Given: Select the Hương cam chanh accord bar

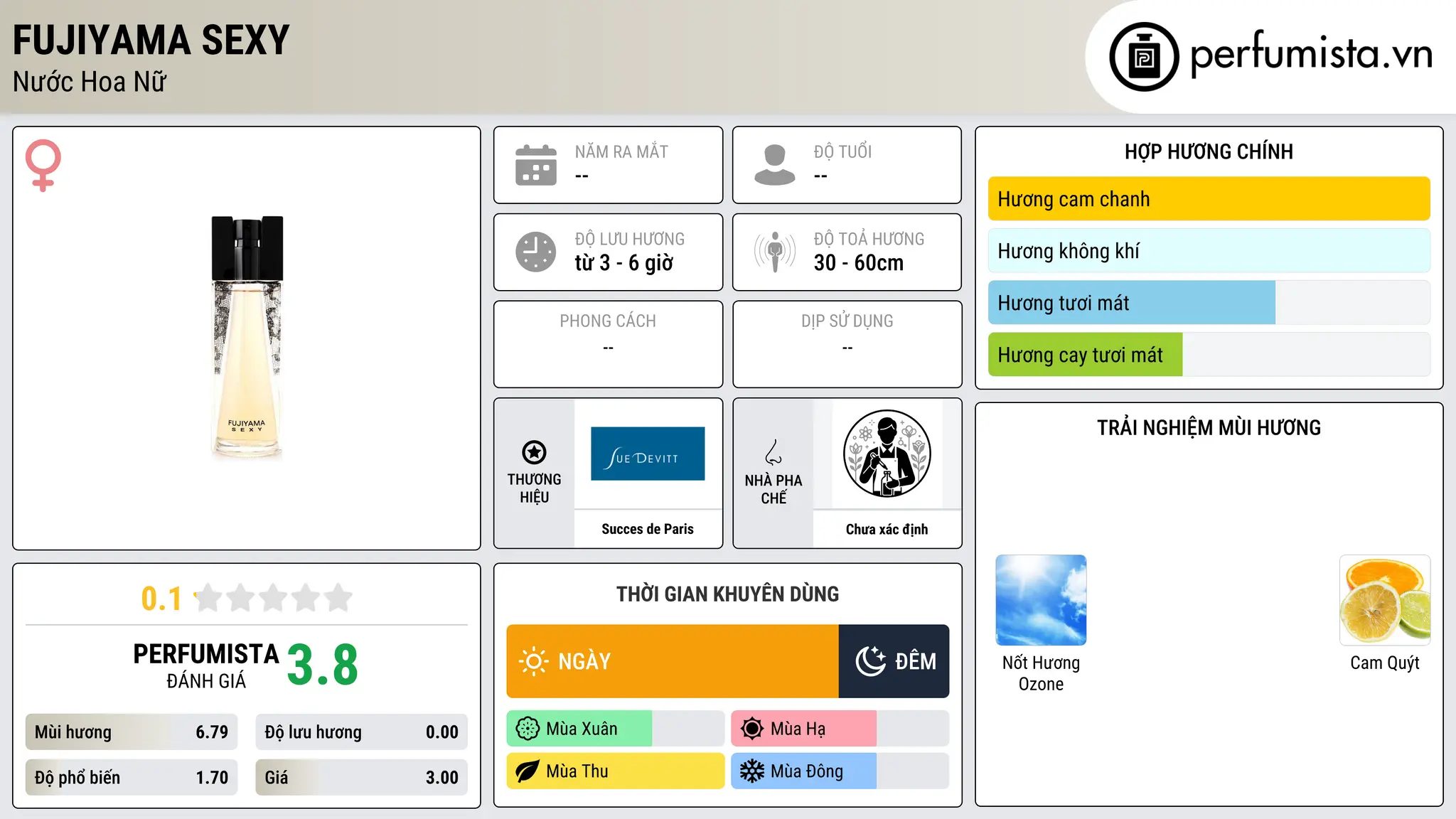Looking at the screenshot, I should 1209,199.
